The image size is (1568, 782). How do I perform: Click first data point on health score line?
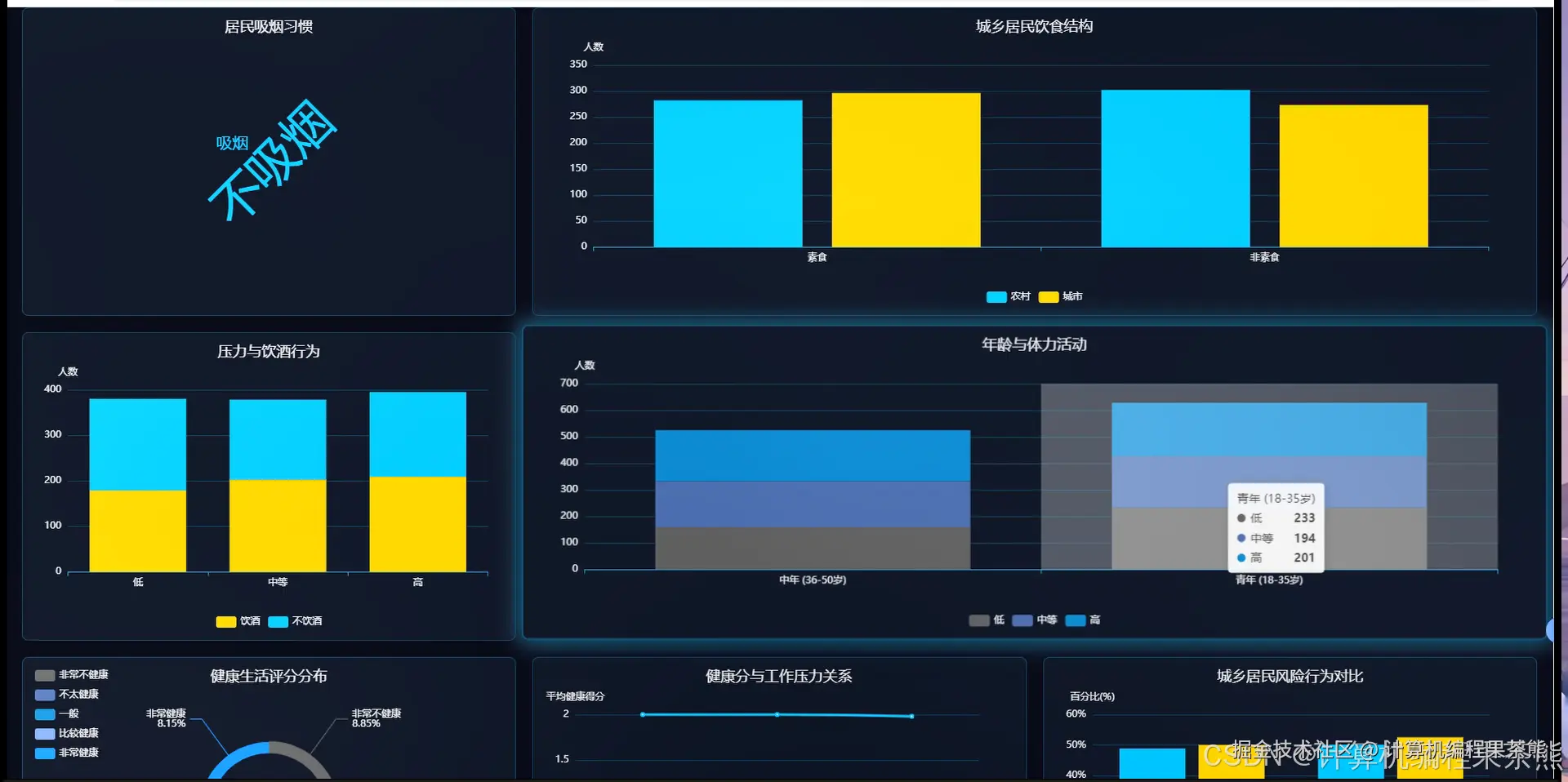(x=643, y=714)
